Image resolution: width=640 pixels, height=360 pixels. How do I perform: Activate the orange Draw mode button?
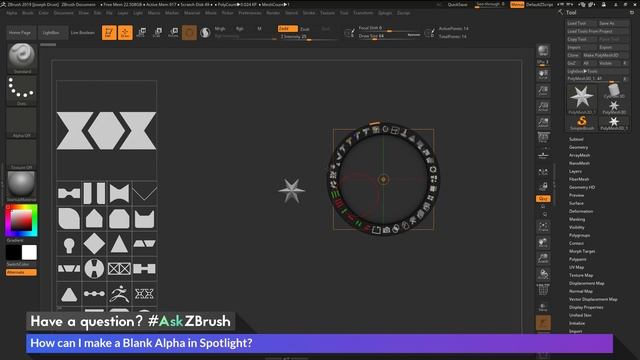click(125, 33)
